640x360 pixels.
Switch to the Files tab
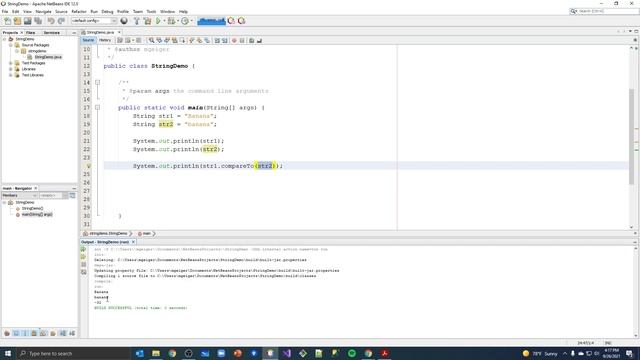click(x=31, y=33)
